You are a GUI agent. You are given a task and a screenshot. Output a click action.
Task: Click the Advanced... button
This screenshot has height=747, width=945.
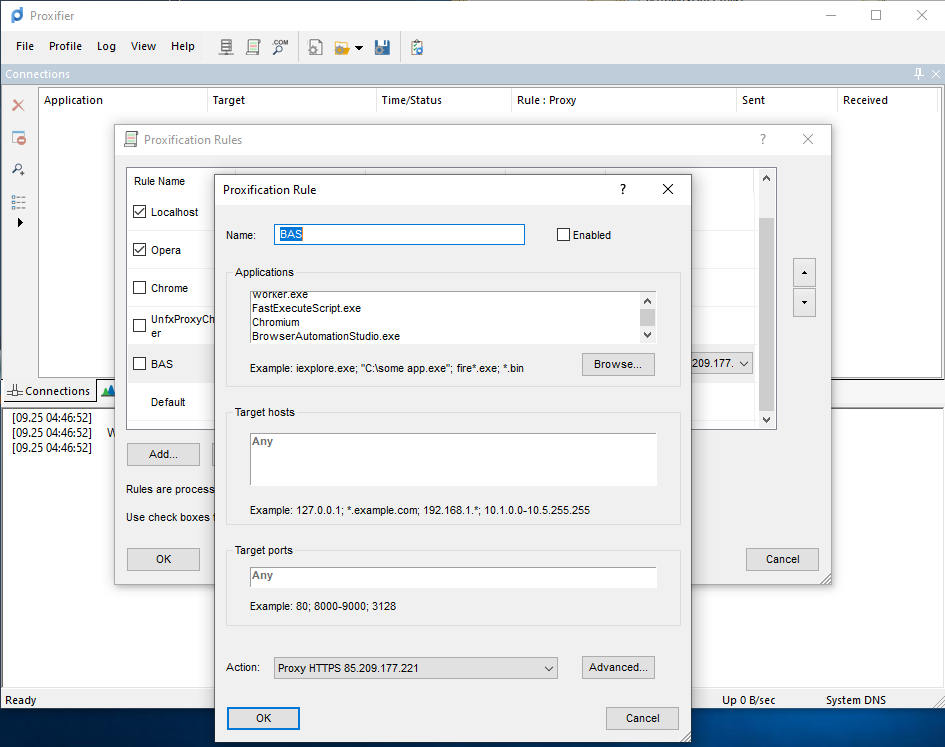coord(618,667)
